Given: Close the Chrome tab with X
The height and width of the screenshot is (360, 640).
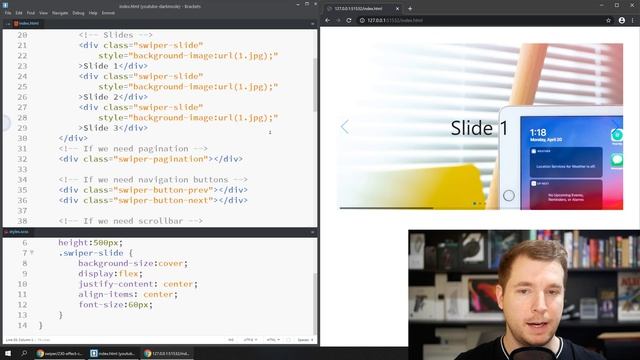Looking at the screenshot, I should (397, 9).
